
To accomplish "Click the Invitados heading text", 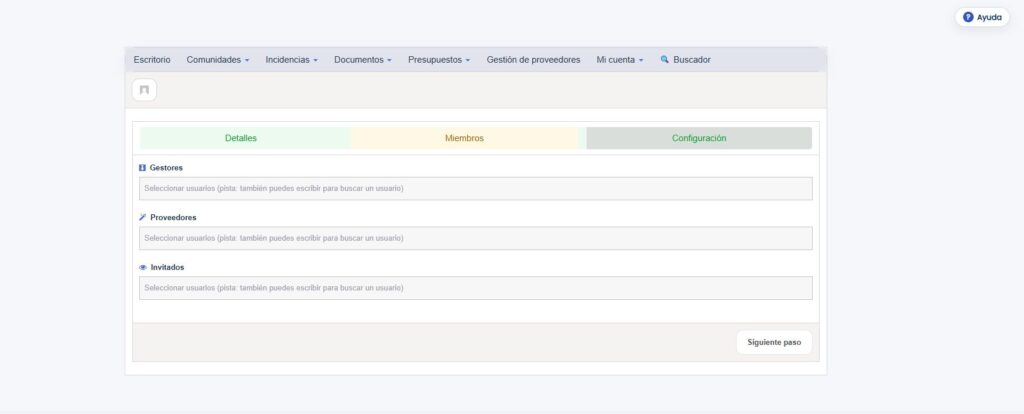I will 167,268.
